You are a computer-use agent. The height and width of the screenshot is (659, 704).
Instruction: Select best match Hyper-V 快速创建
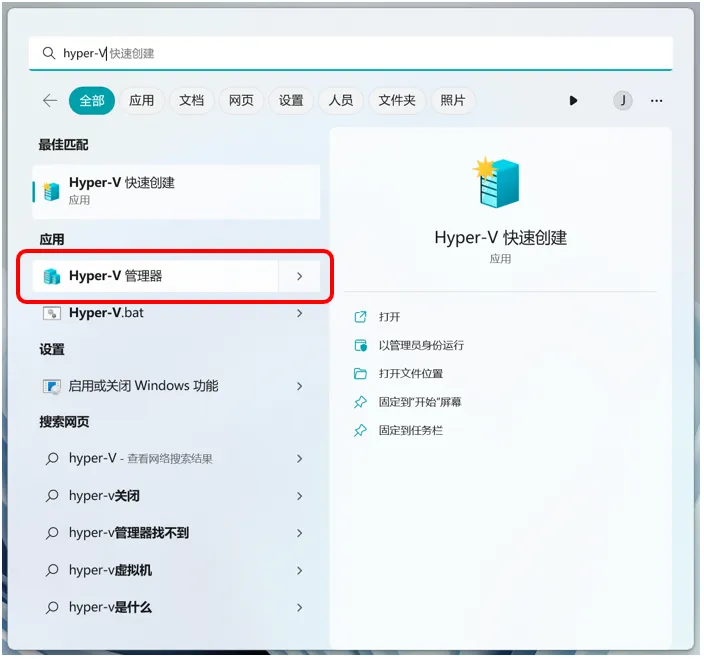click(176, 192)
